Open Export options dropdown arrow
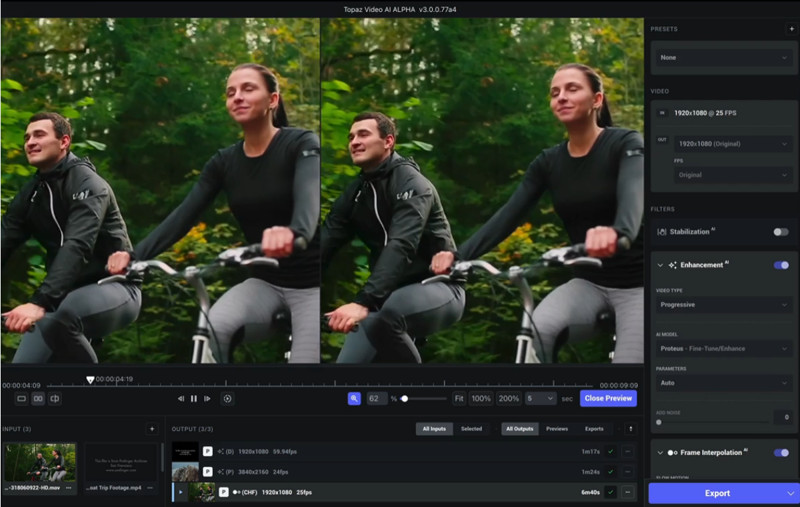 click(790, 493)
